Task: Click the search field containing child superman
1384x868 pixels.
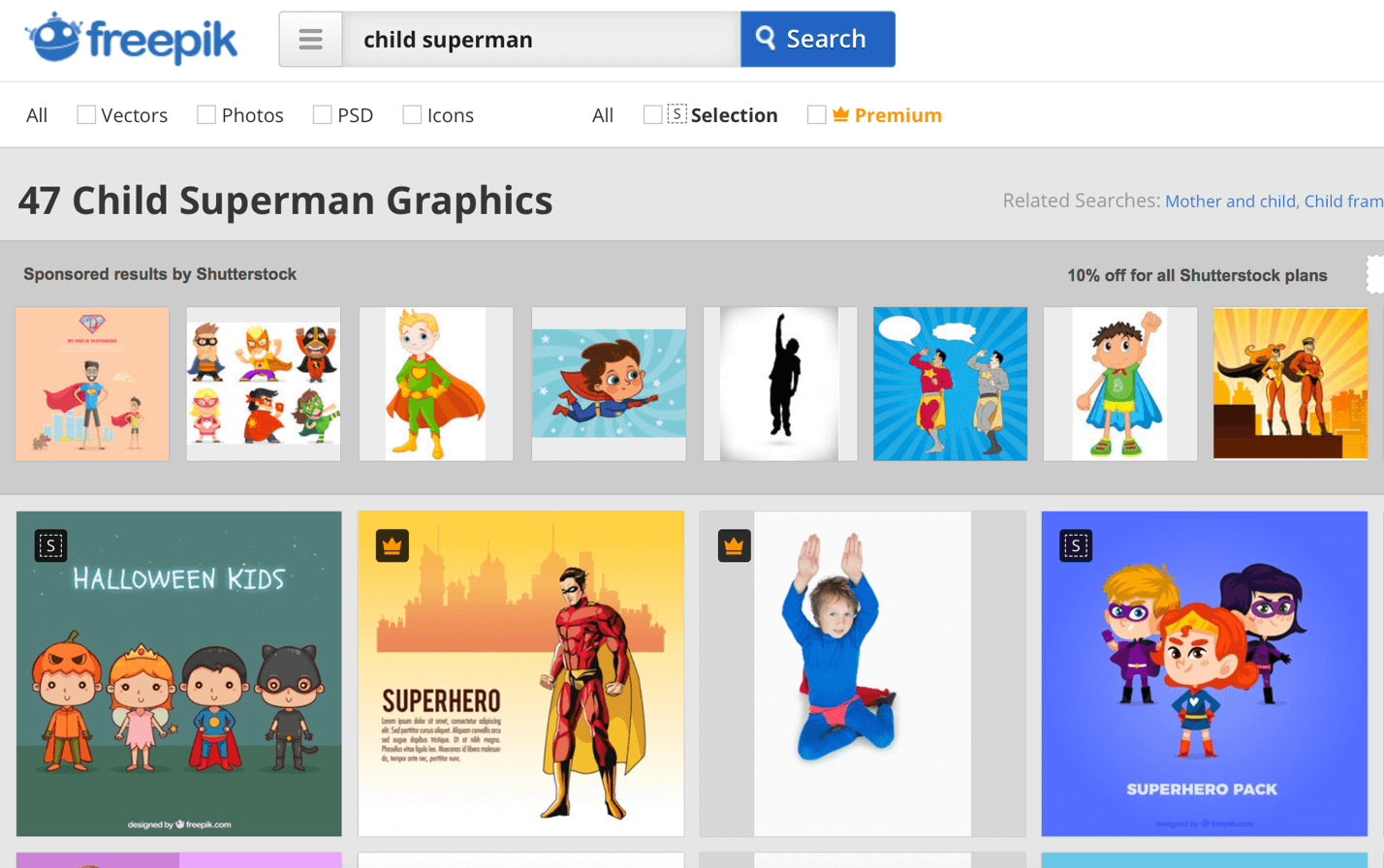Action: pos(541,40)
